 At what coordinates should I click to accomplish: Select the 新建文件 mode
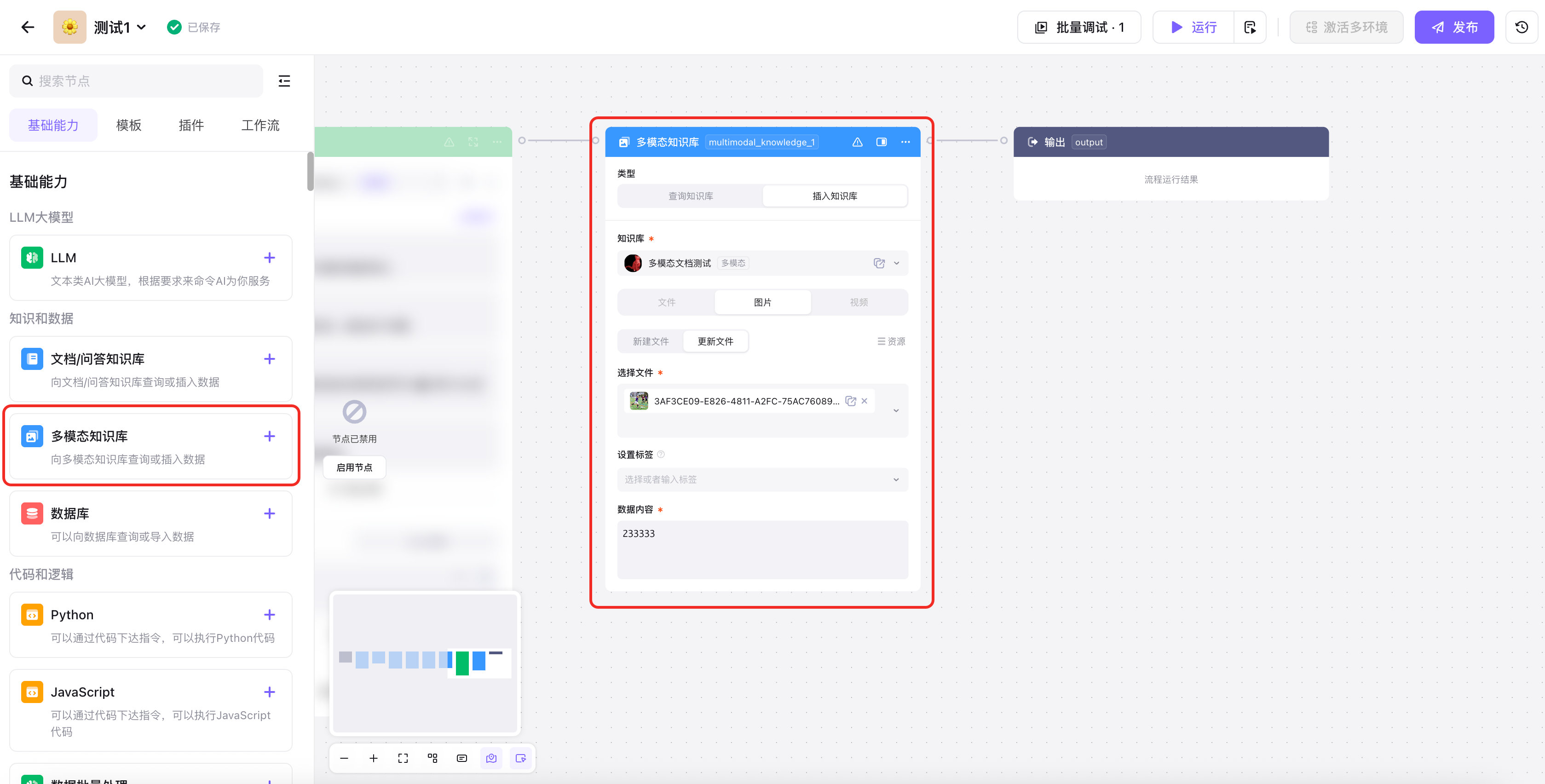651,341
